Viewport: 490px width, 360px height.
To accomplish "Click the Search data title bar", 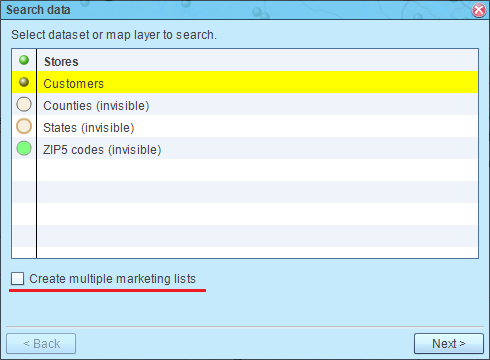I will [x=233, y=10].
